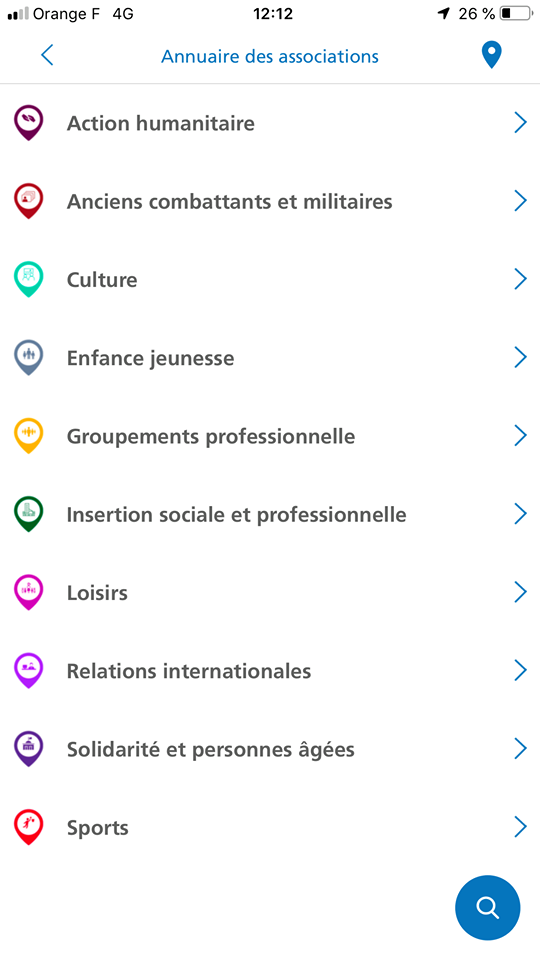The image size is (540, 960).
Task: Open the Action humanitaire category
Action: click(x=270, y=123)
